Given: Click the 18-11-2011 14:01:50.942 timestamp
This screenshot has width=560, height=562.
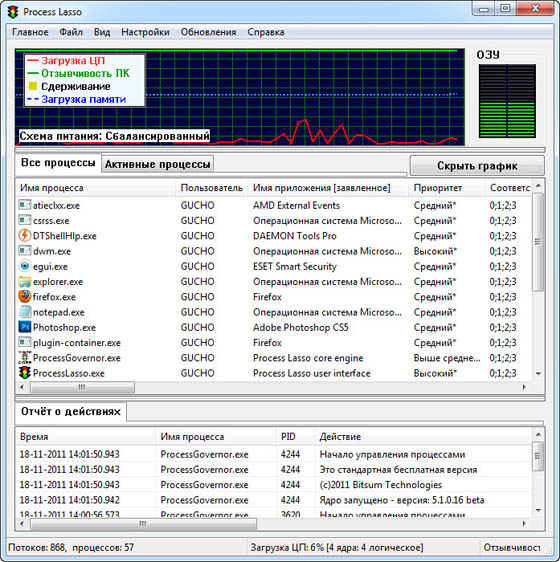Looking at the screenshot, I should tap(70, 500).
